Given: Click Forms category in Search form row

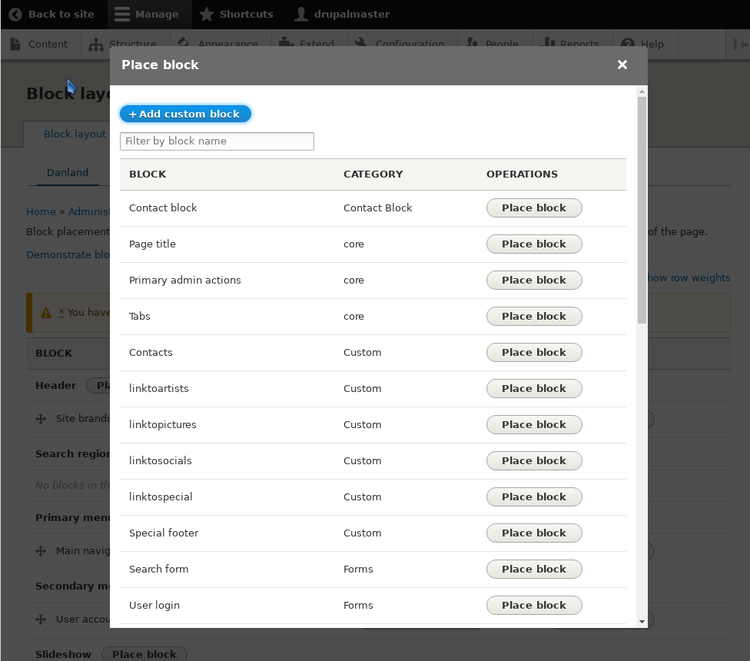Looking at the screenshot, I should [358, 569].
